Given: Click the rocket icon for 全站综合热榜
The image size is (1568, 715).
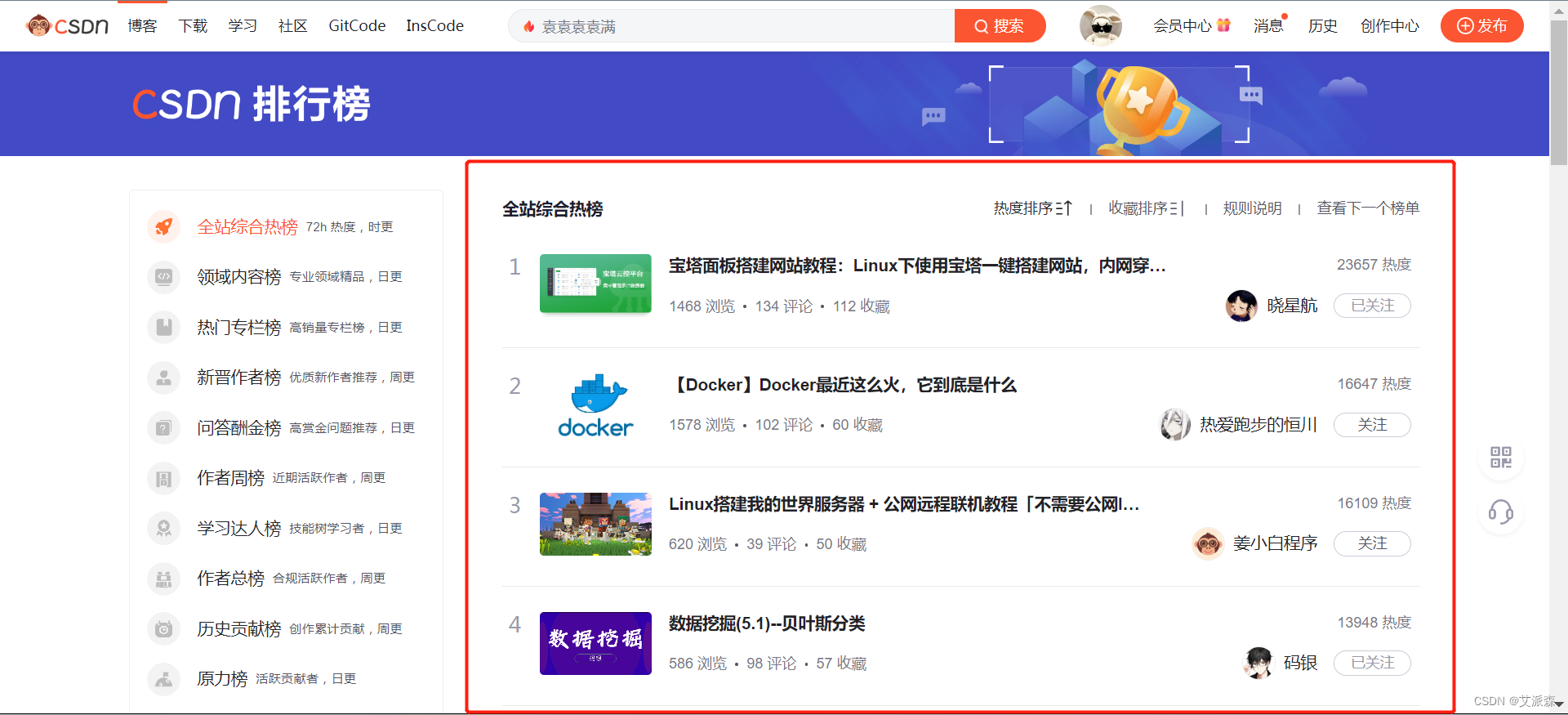Looking at the screenshot, I should (163, 226).
